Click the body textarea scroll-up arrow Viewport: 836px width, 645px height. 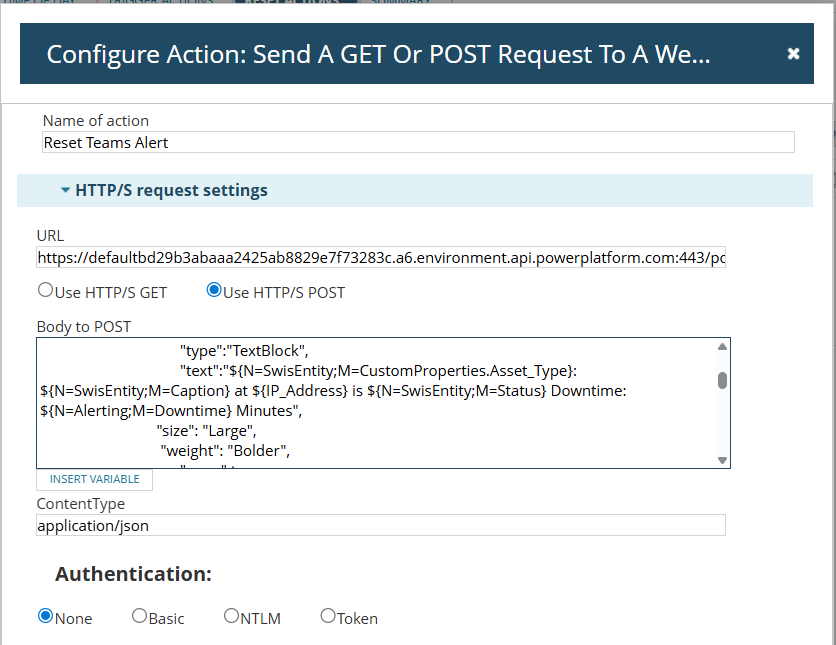coord(722,347)
